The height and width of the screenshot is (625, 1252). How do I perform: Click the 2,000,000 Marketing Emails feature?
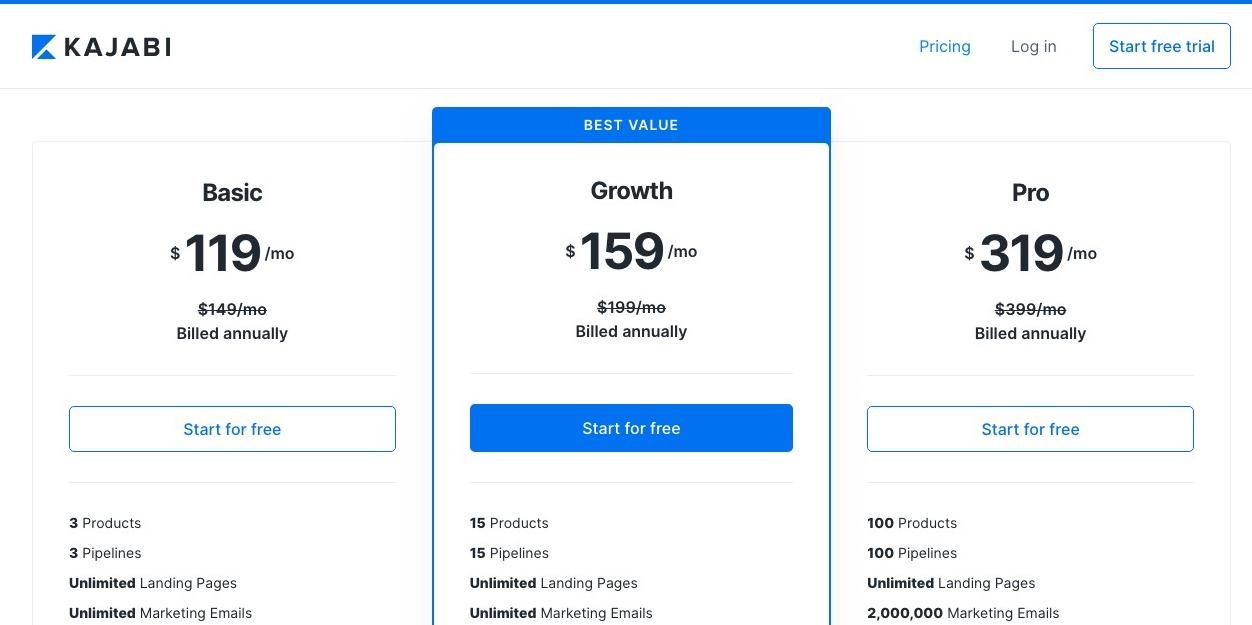click(x=963, y=613)
